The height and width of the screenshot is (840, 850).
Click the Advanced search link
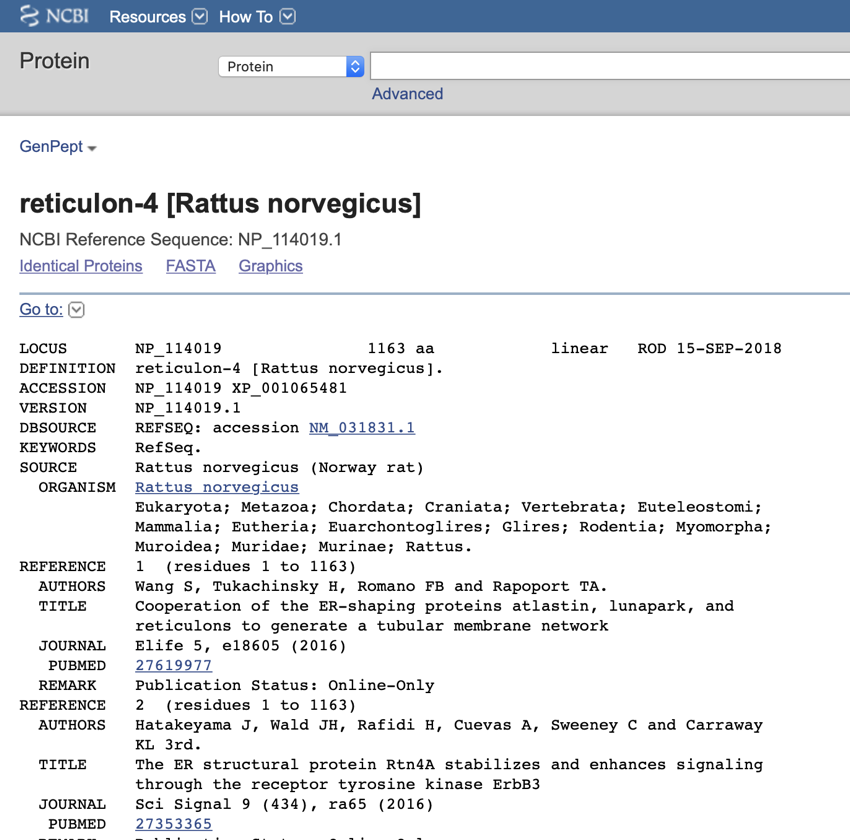(407, 94)
